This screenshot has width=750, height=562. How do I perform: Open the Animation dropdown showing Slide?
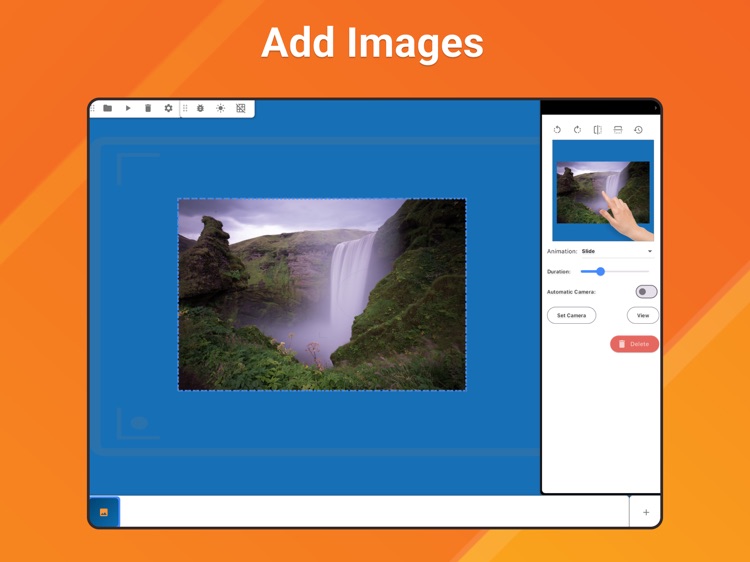pyautogui.click(x=617, y=251)
